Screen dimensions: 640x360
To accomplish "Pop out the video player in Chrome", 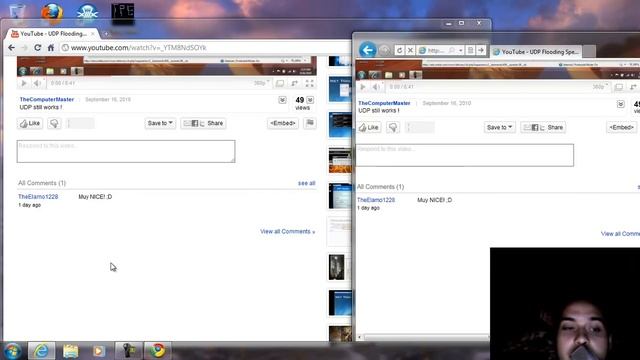I will click(294, 83).
